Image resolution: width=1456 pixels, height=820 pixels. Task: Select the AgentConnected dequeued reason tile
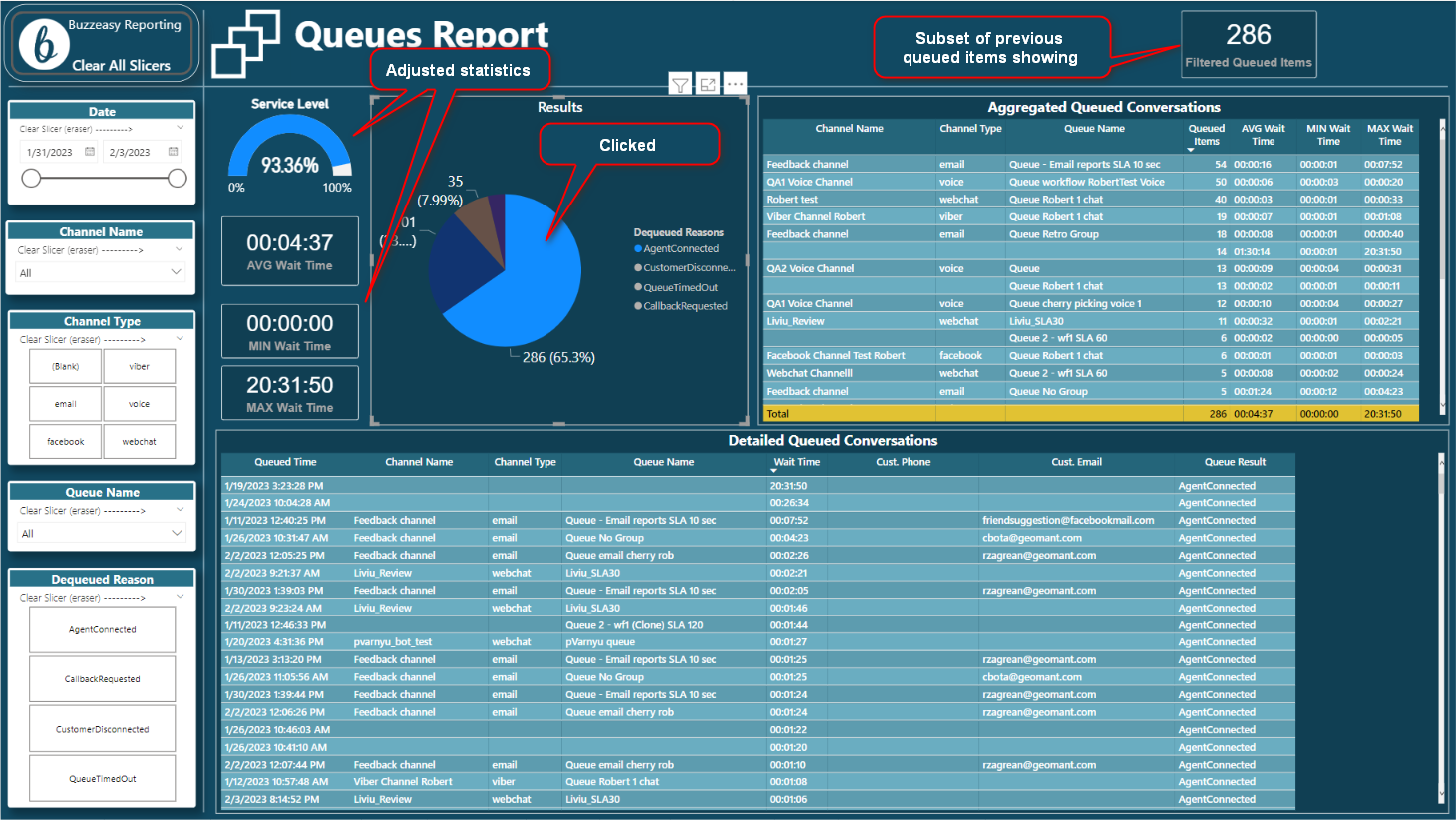click(102, 629)
